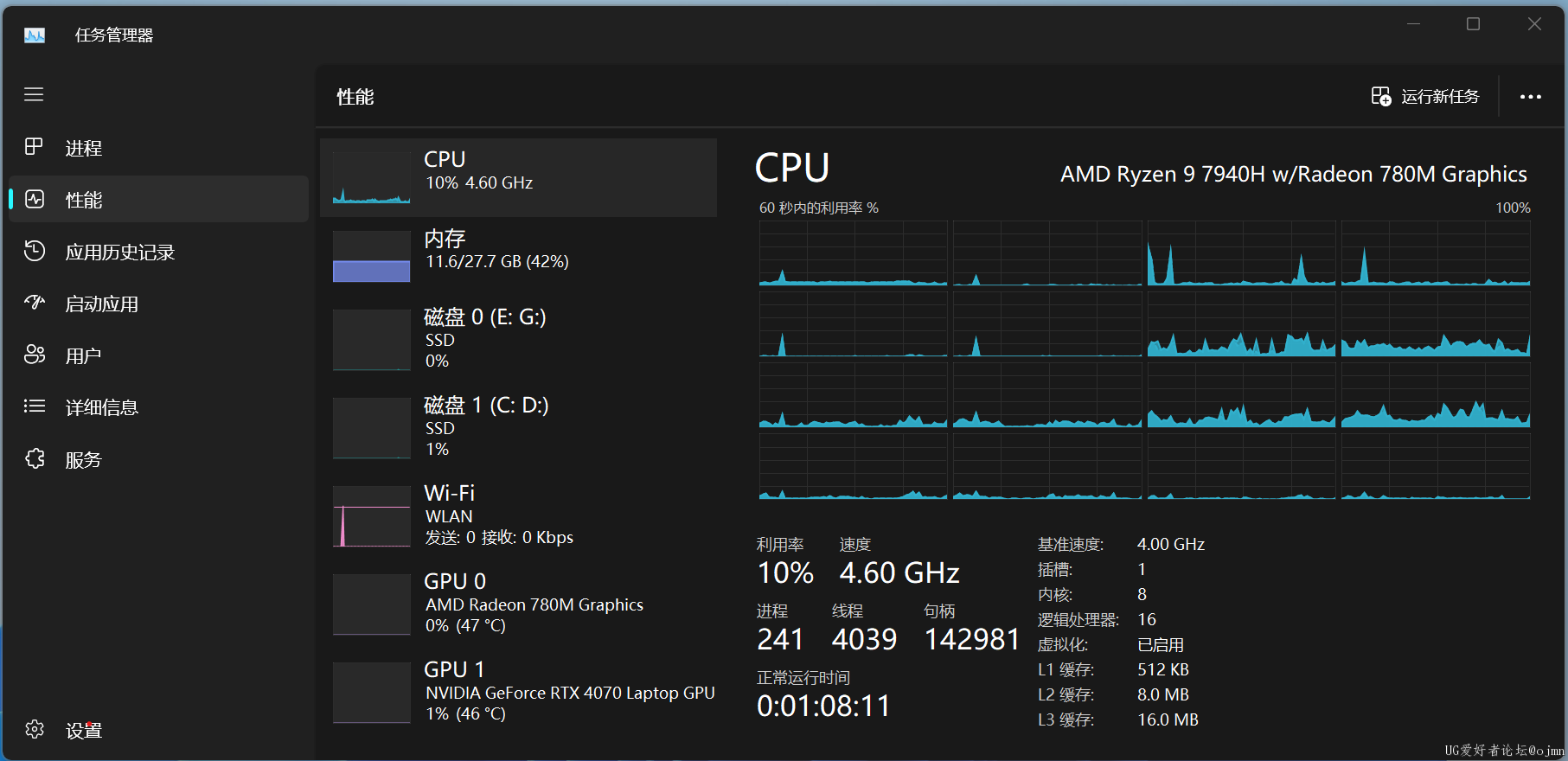Click the 内核 value 8
Viewport: 1568px width, 761px height.
[1142, 594]
